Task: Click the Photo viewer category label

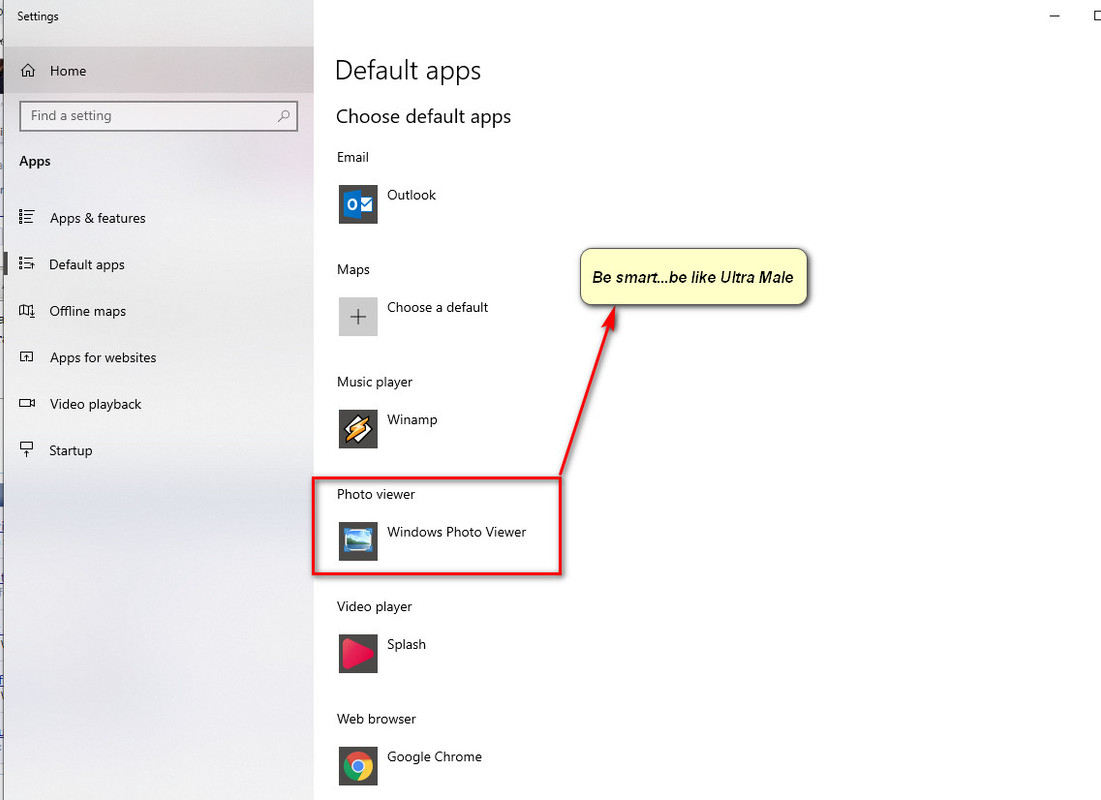Action: tap(376, 494)
